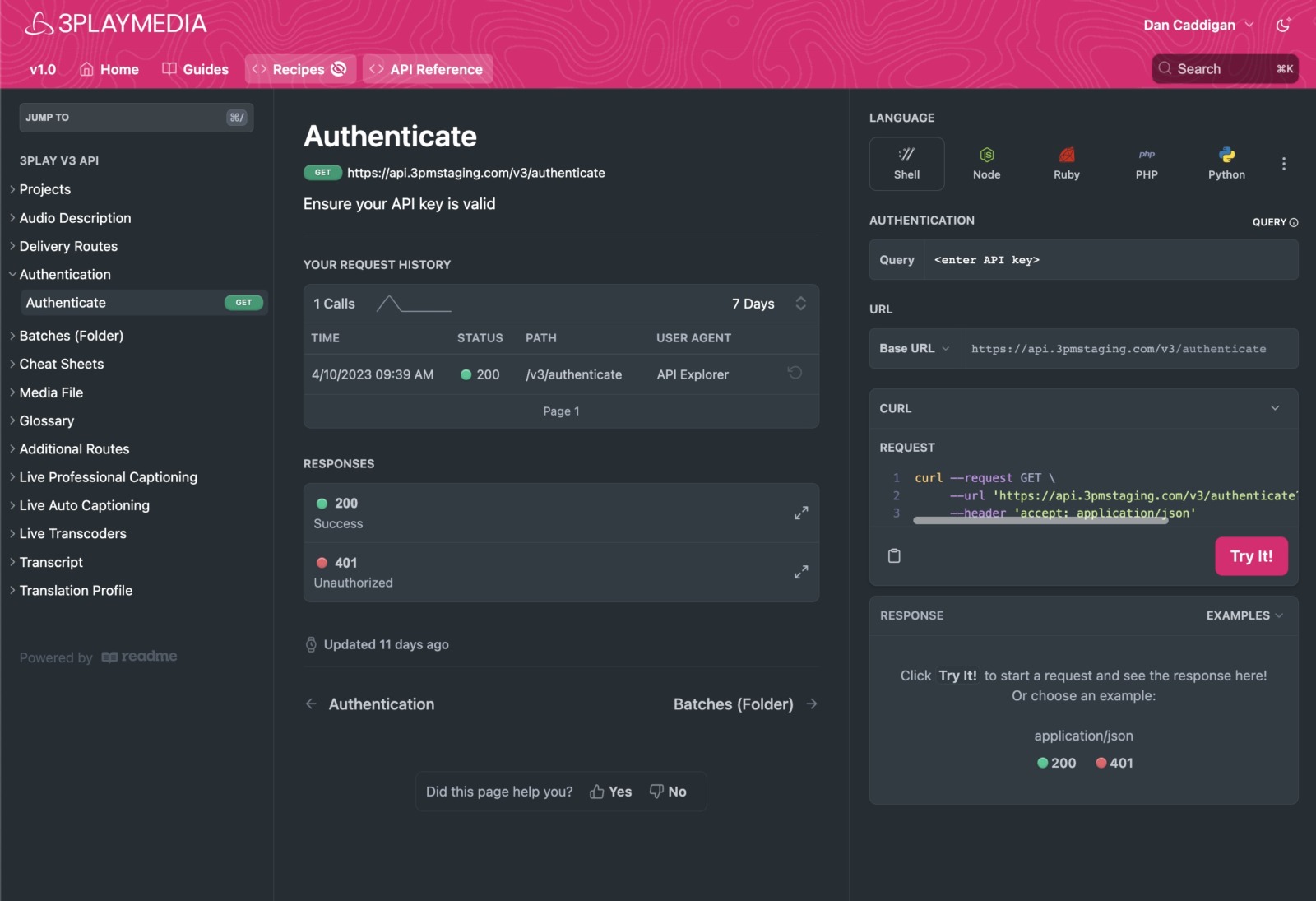The image size is (1316, 901).
Task: Select Python as the code language
Action: tap(1226, 163)
